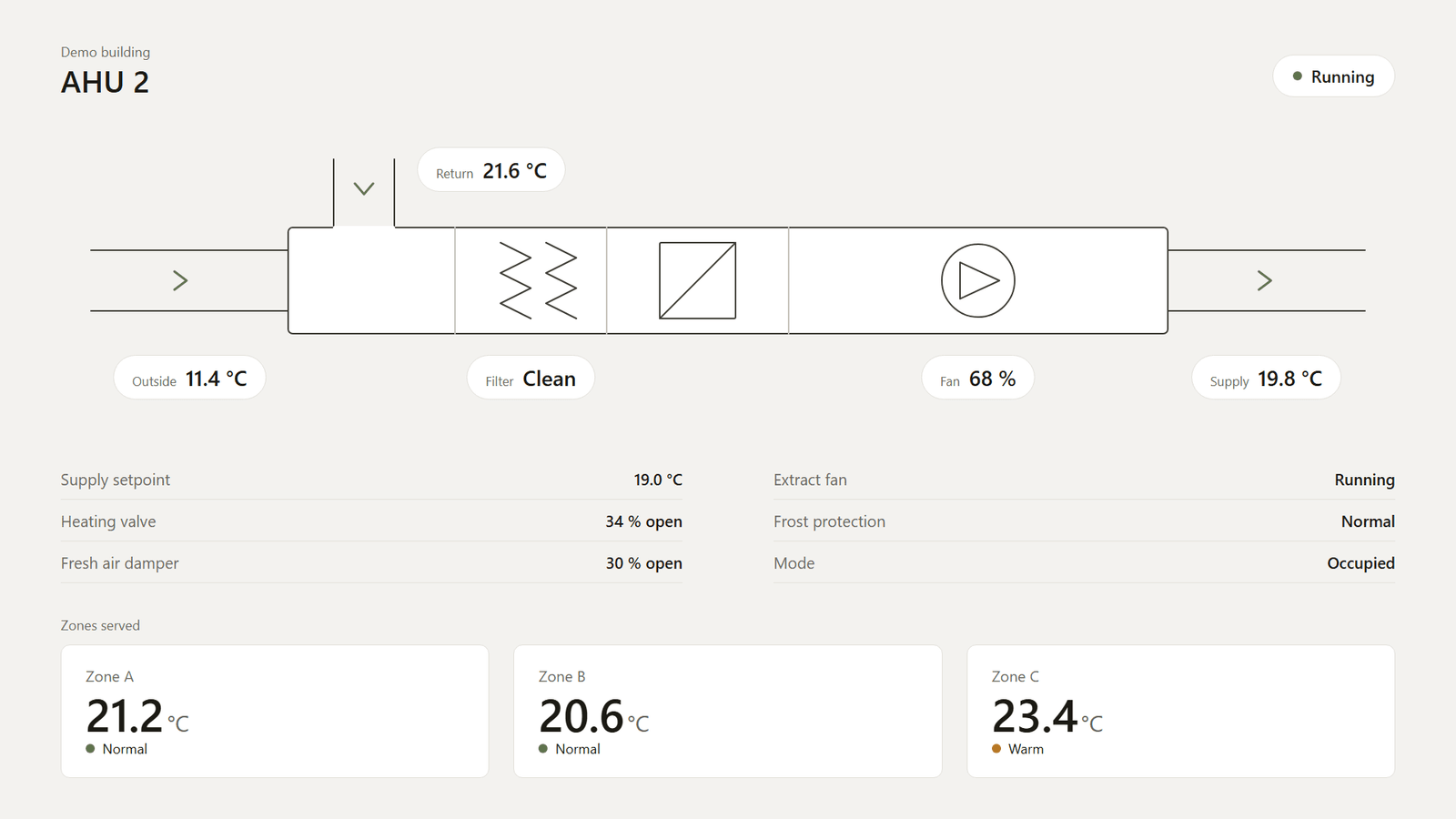Click the return air downward chevron
This screenshot has width=1456, height=819.
pyautogui.click(x=364, y=189)
